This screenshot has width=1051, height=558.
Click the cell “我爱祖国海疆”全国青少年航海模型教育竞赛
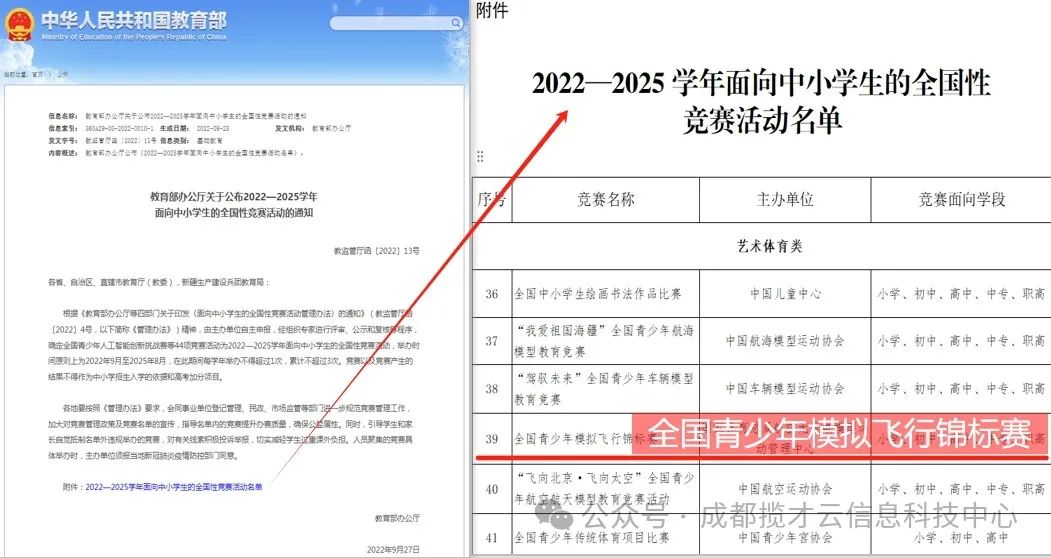click(x=604, y=341)
